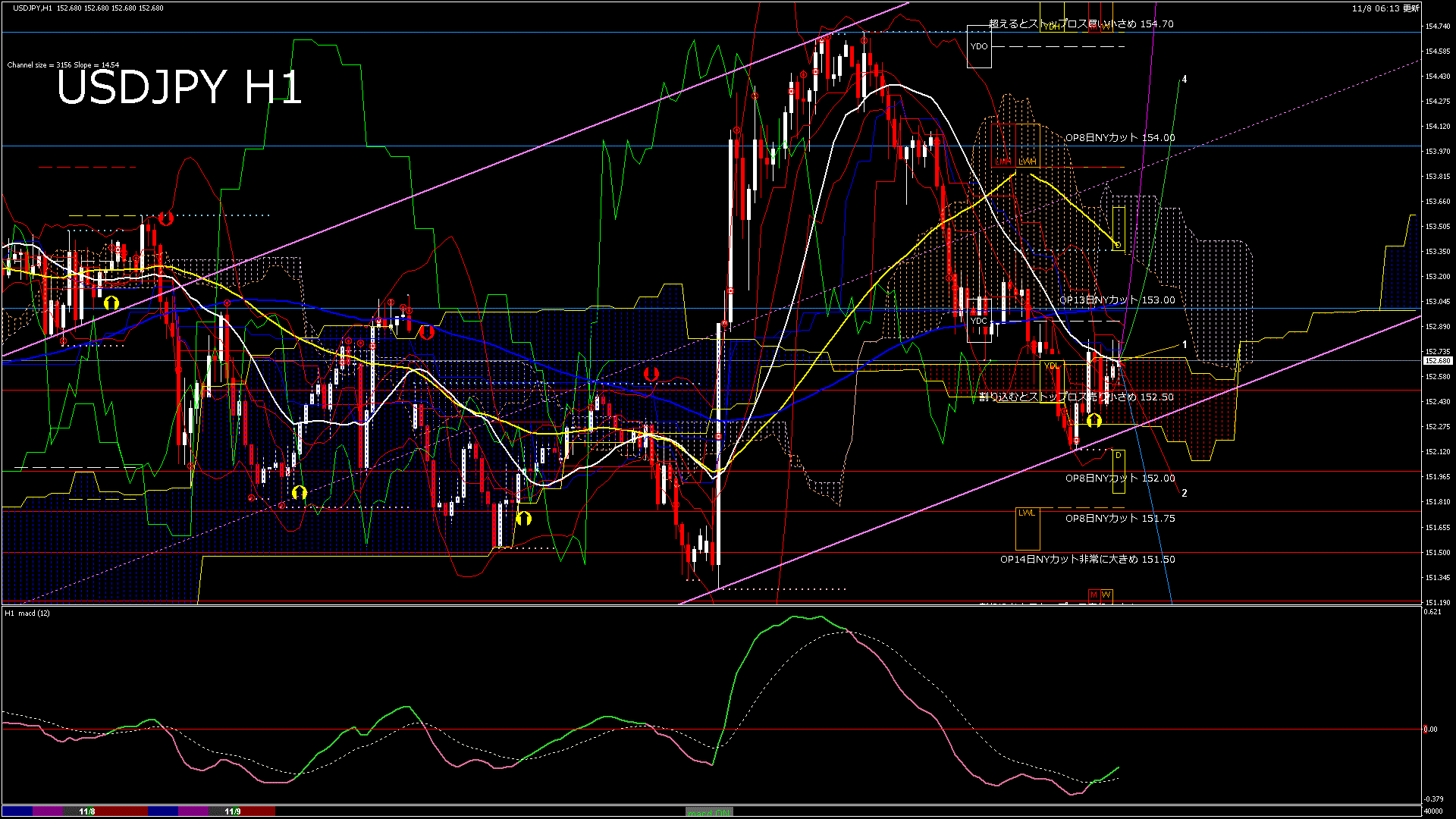Viewport: 1456px width, 819px height.
Task: Toggle the macd ON button
Action: click(709, 812)
